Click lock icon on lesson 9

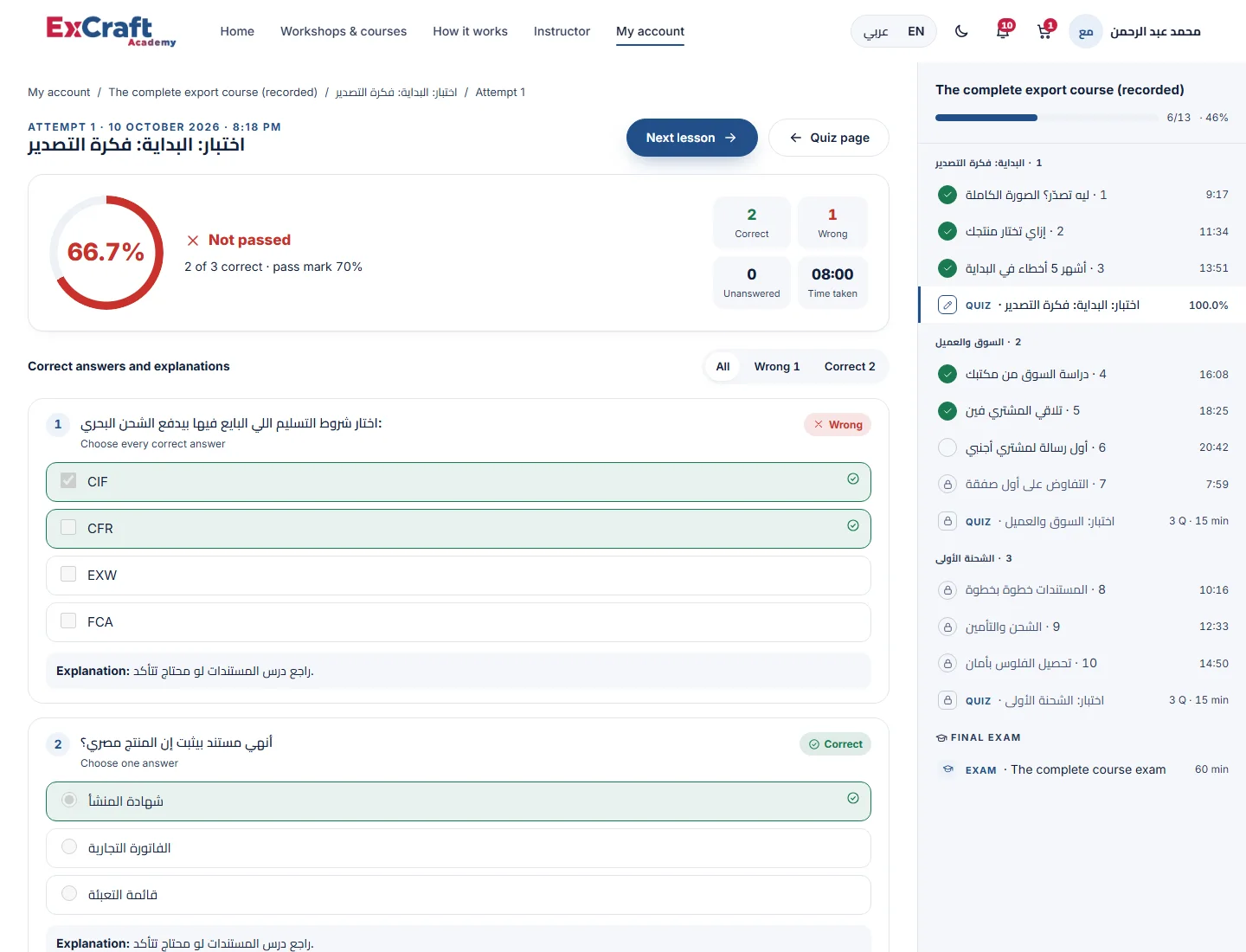point(947,627)
